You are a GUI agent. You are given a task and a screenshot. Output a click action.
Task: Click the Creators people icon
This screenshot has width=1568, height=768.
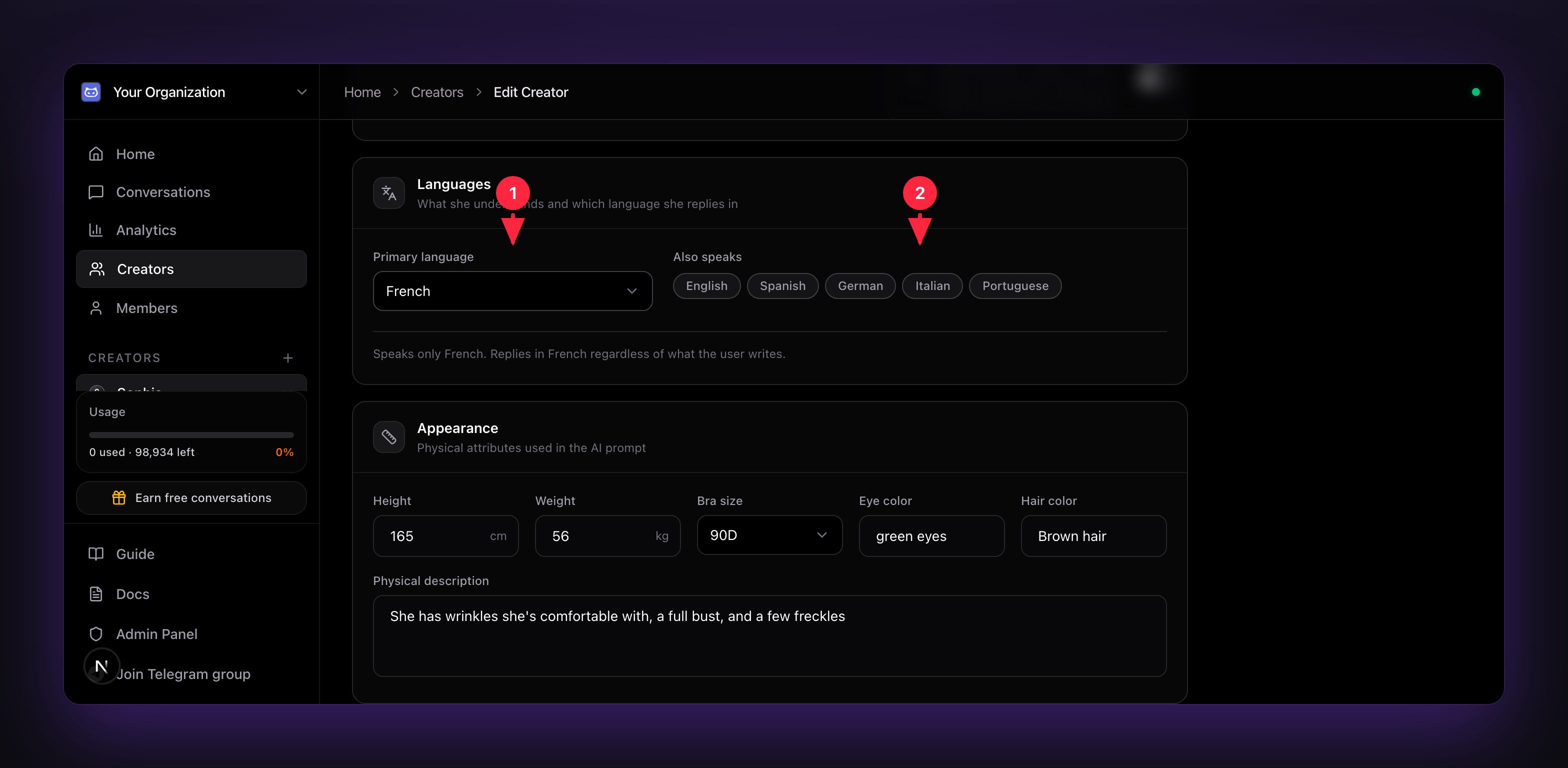coord(97,269)
